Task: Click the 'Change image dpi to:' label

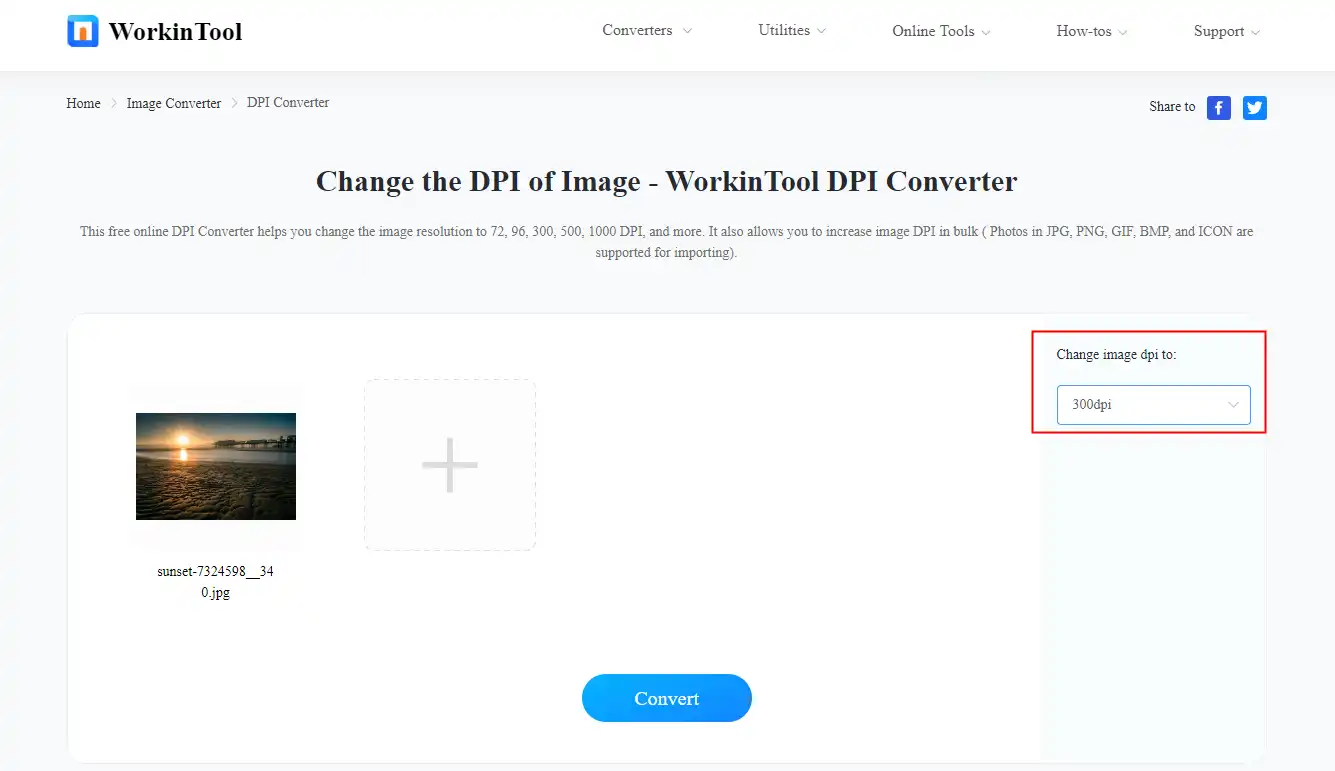Action: (1116, 355)
